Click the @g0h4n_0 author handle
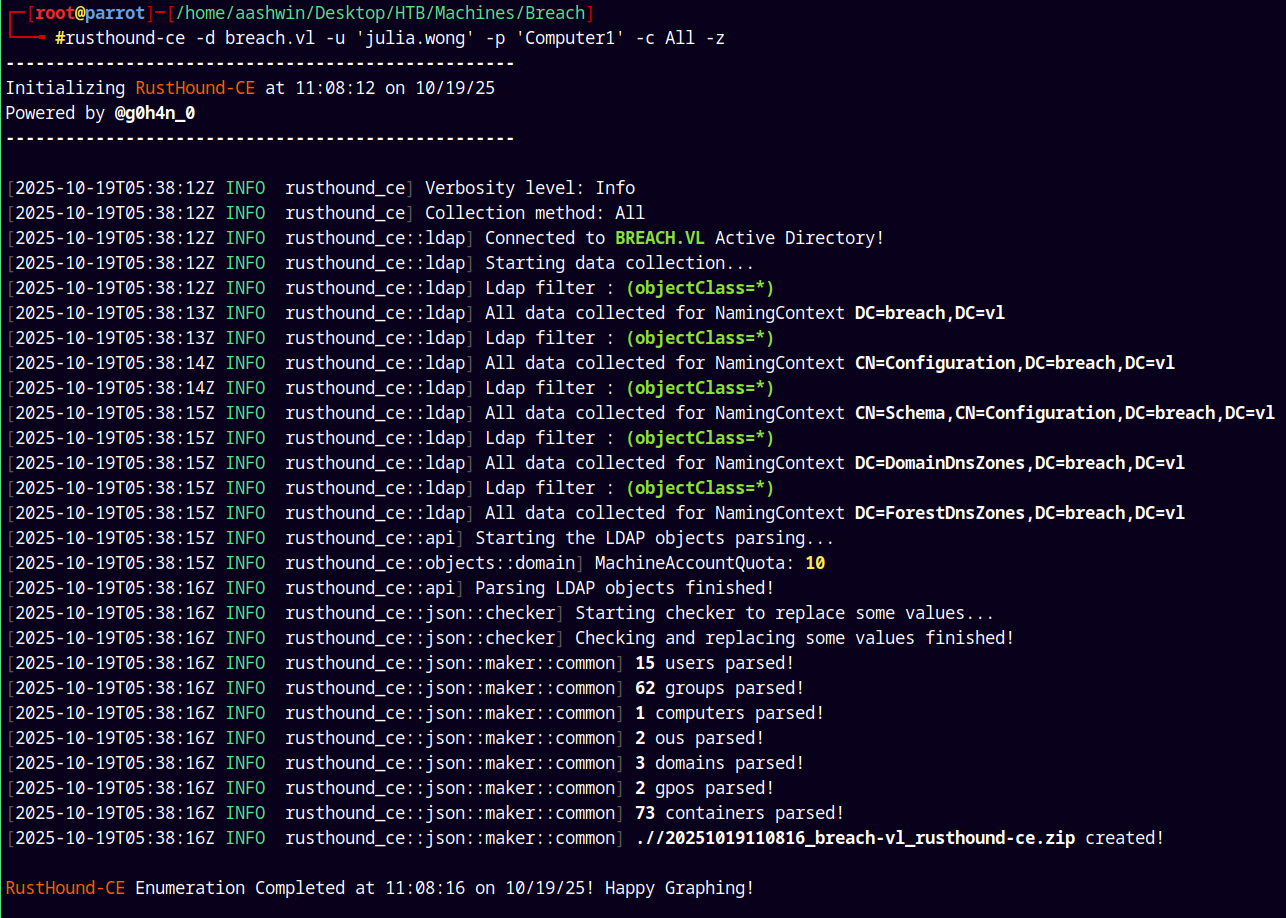Image resolution: width=1286 pixels, height=918 pixels. point(154,113)
